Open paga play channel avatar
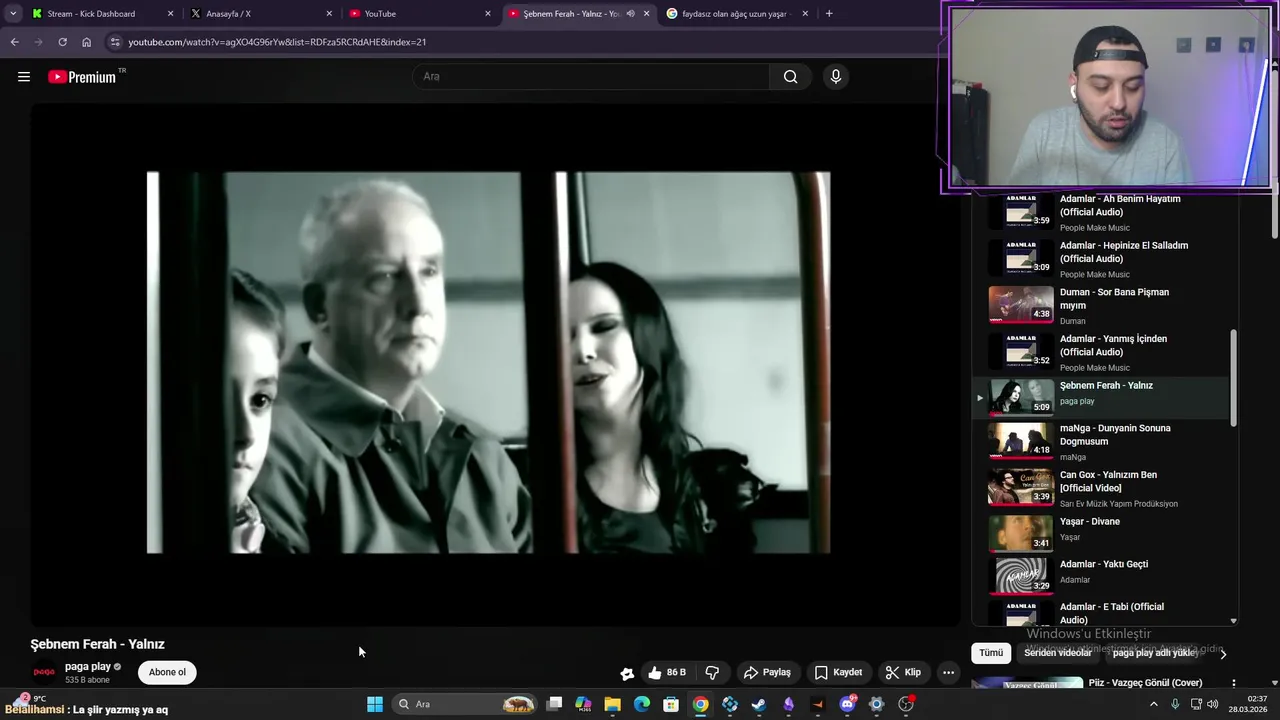 (44, 672)
